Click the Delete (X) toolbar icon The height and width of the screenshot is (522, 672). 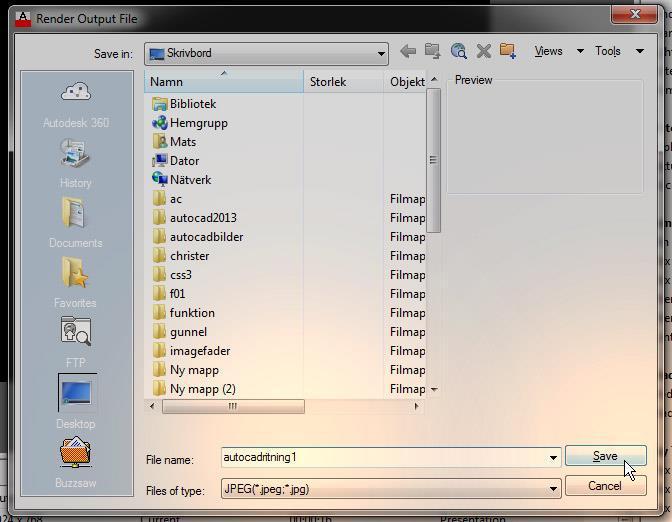(x=483, y=51)
